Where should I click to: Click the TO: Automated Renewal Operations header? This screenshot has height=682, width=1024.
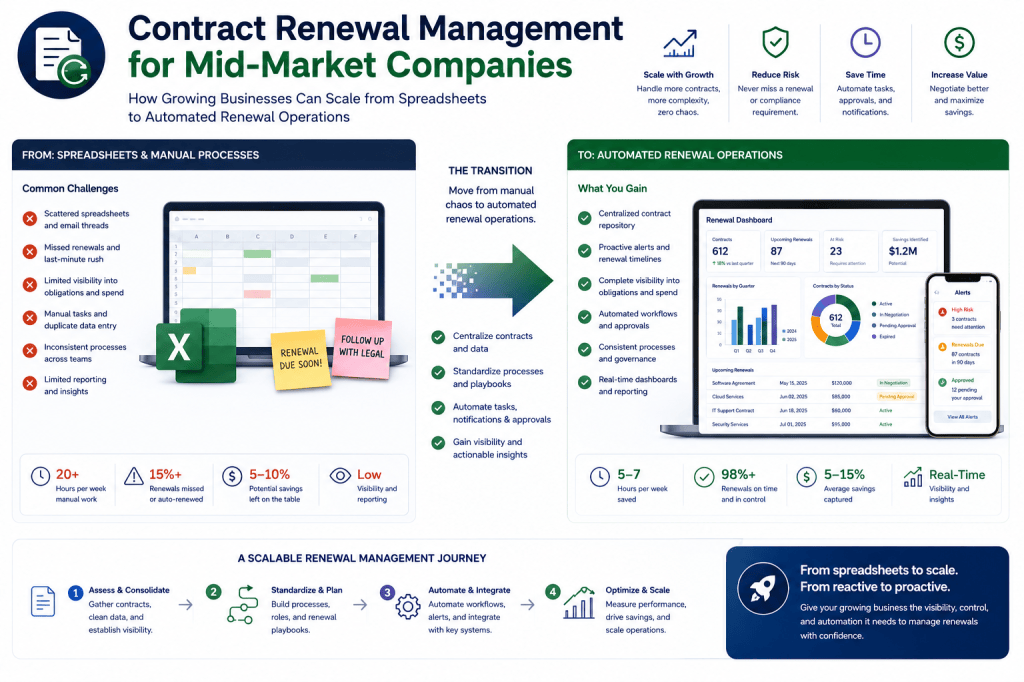pyautogui.click(x=788, y=155)
